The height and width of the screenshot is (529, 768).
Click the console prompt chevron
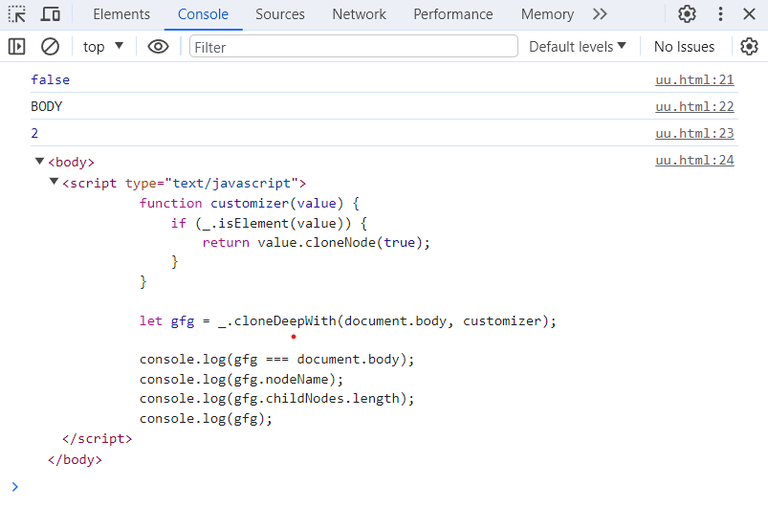point(15,486)
